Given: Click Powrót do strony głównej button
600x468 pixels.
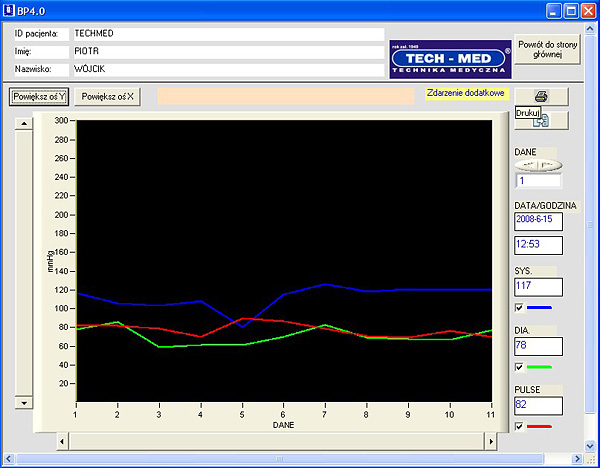Looking at the screenshot, I should point(547,49).
